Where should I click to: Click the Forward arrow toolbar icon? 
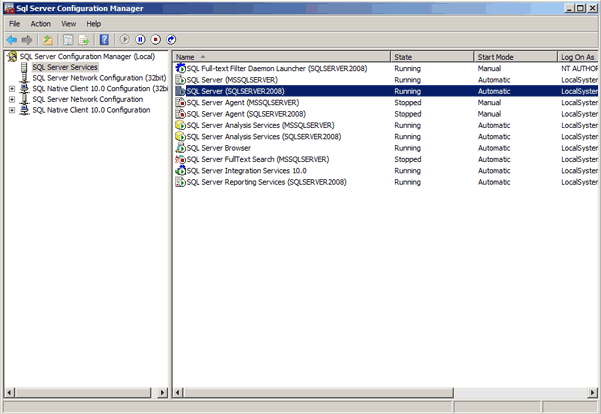27,39
